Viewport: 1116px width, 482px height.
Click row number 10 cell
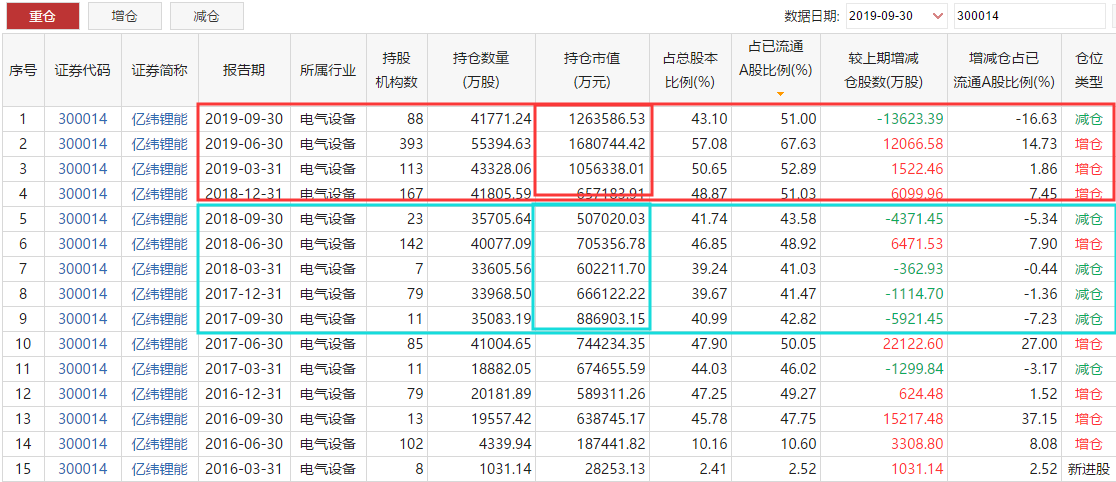coord(23,345)
